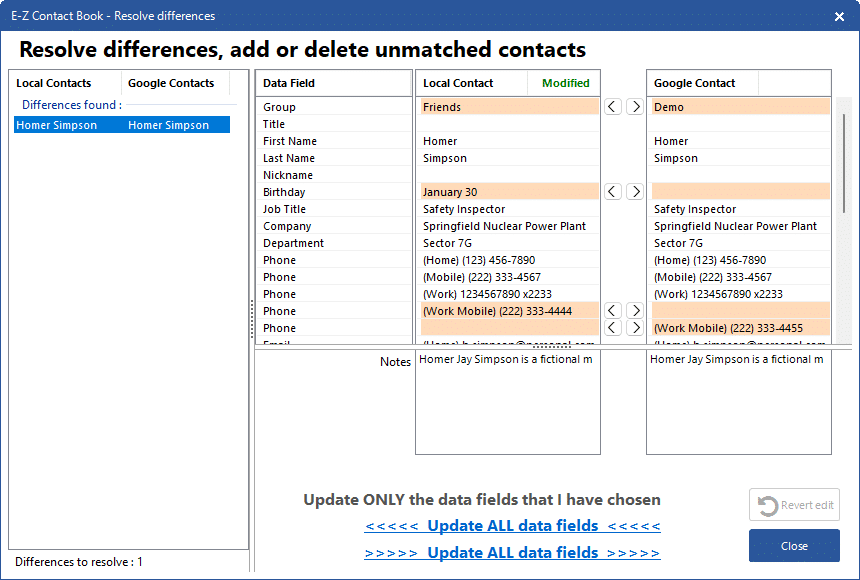Click the Google Contact column header
Screen dimensions: 860x580
point(703,83)
